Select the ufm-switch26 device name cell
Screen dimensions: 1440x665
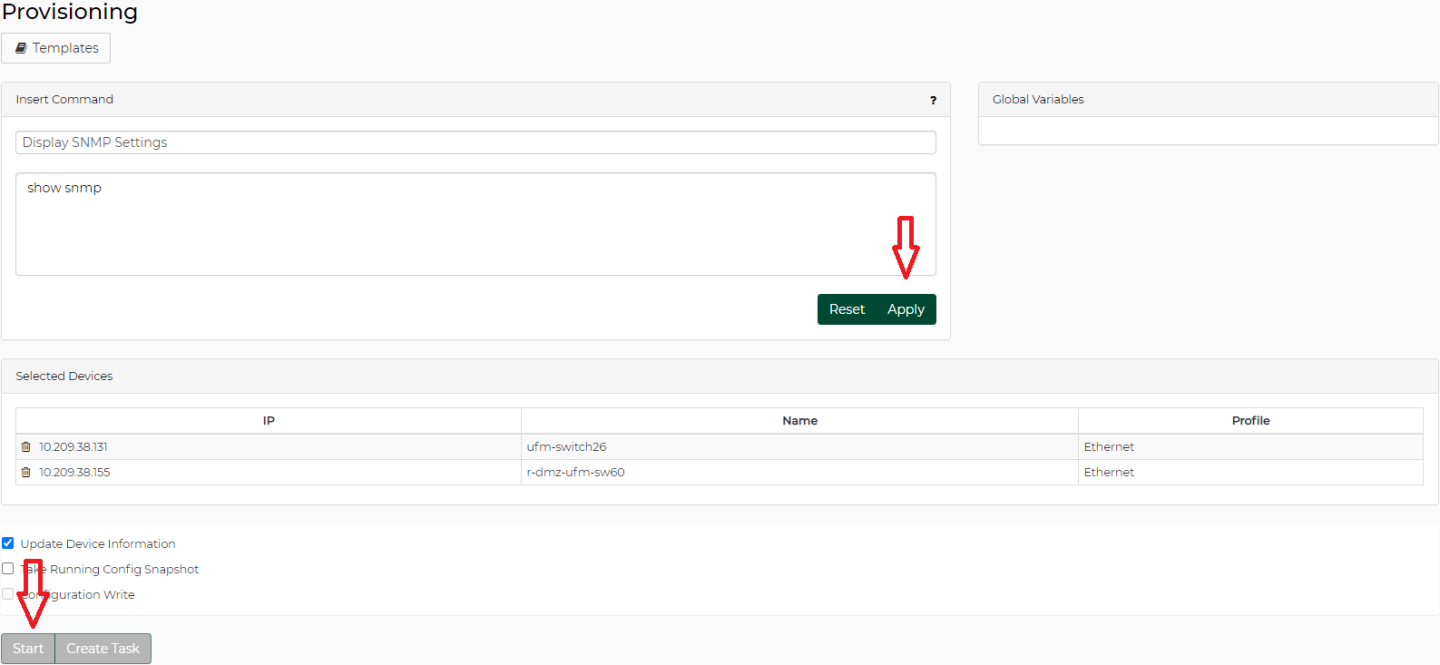pyautogui.click(x=566, y=447)
